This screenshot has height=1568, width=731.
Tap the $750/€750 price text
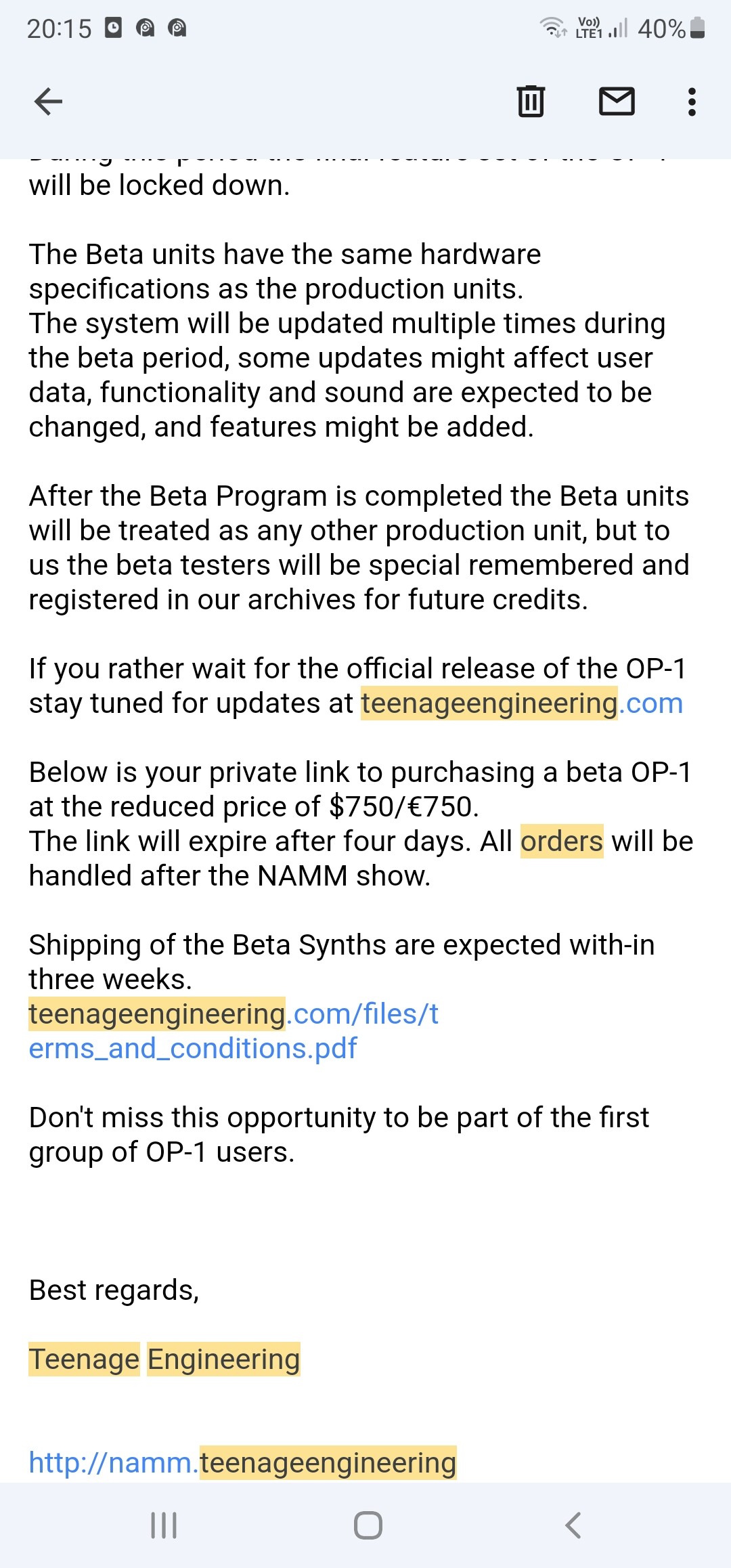404,807
